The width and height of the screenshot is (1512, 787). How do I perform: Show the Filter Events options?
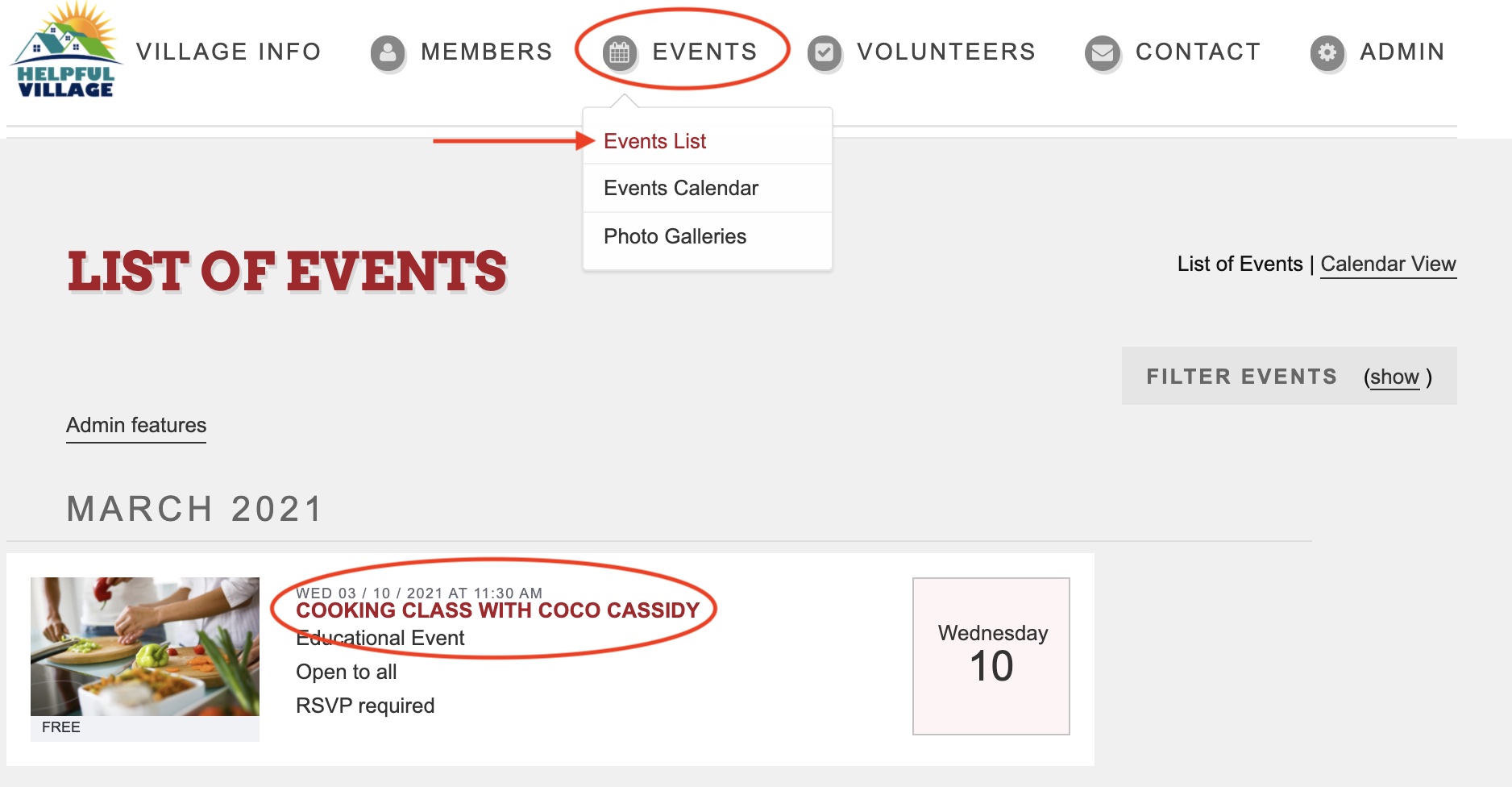[1394, 376]
